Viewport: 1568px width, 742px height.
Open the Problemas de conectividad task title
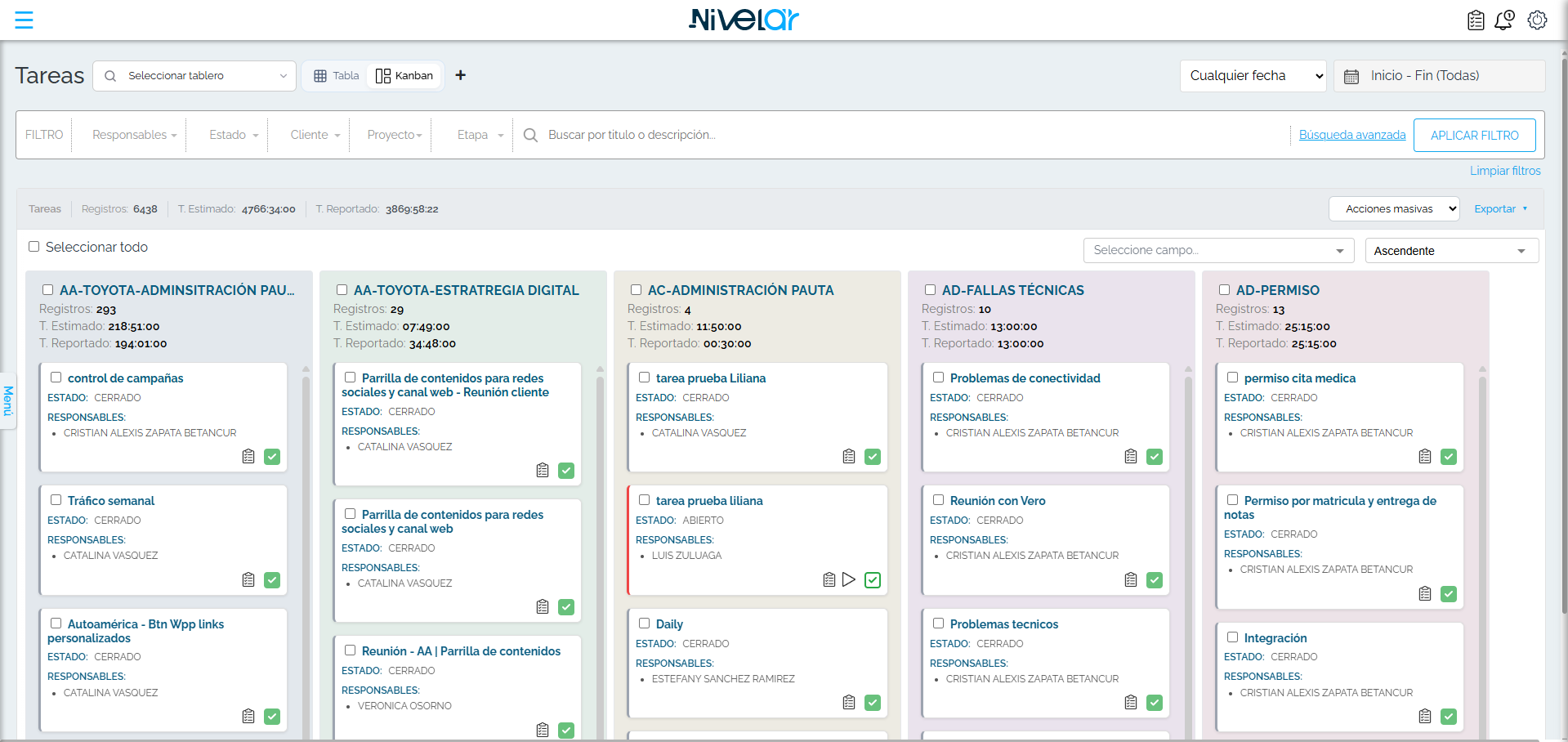tap(1025, 378)
